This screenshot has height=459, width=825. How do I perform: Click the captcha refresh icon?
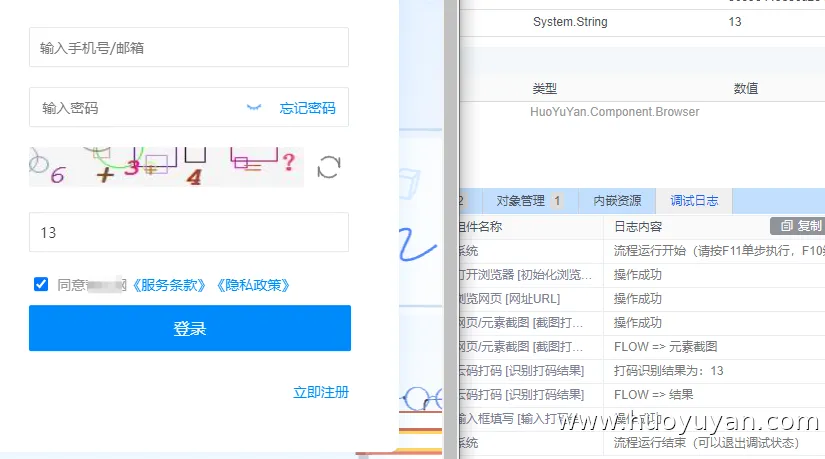[329, 167]
